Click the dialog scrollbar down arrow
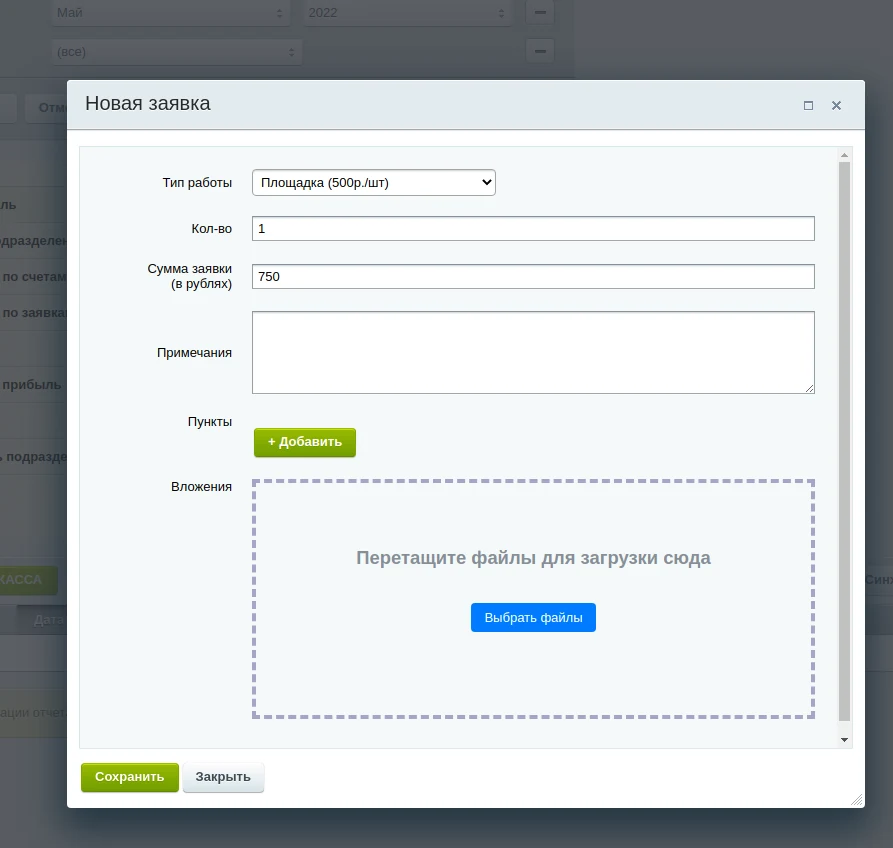Image resolution: width=893 pixels, height=848 pixels. (x=844, y=740)
